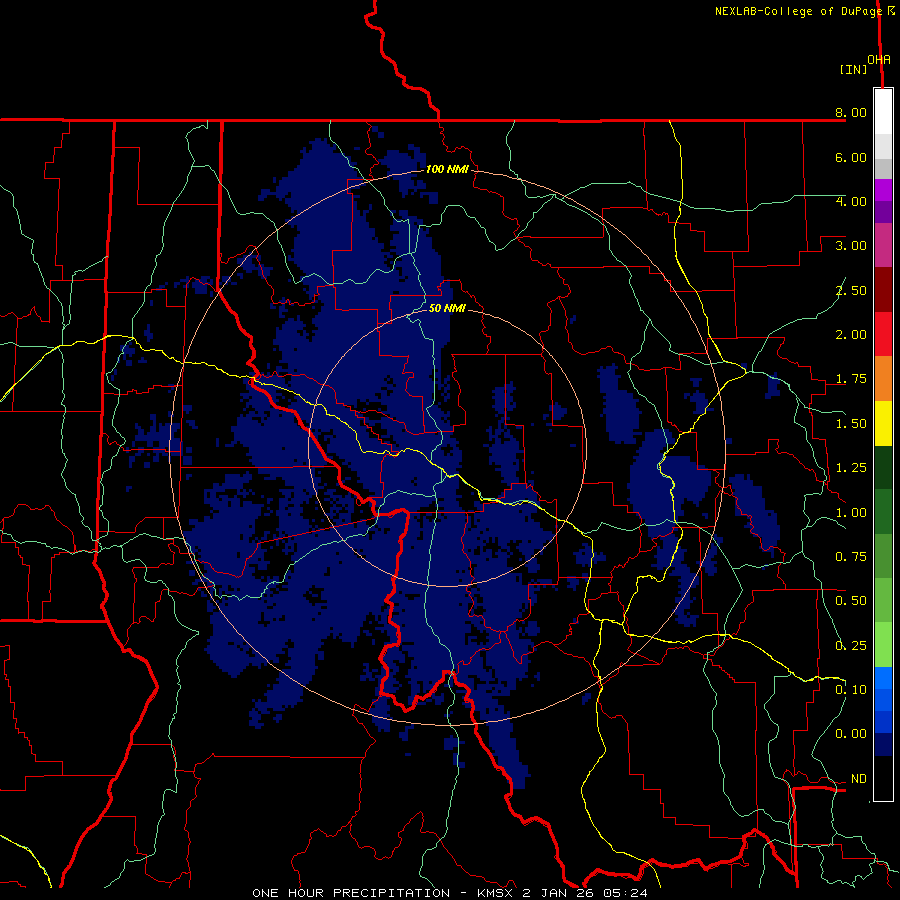Click the 2.50 scale value
Viewport: 900px width, 900px height.
pos(851,290)
